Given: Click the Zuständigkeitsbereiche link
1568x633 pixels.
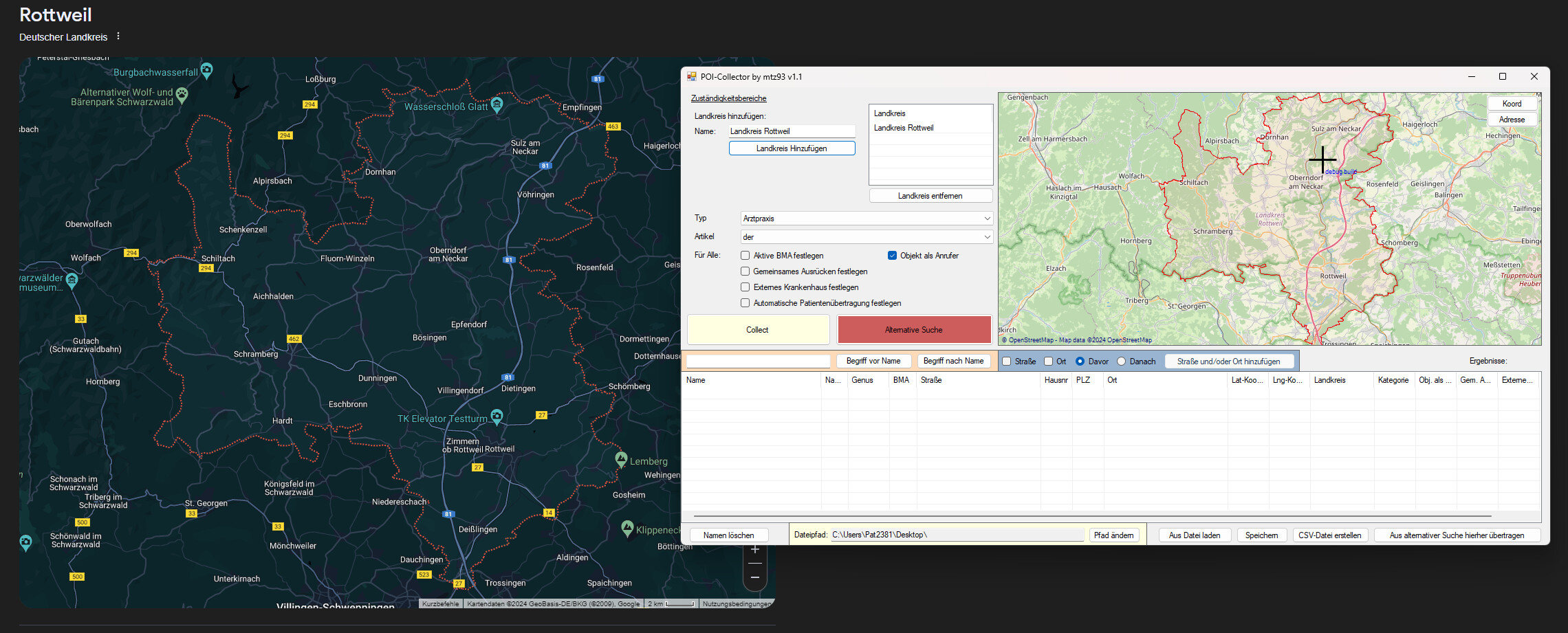Looking at the screenshot, I should 728,98.
